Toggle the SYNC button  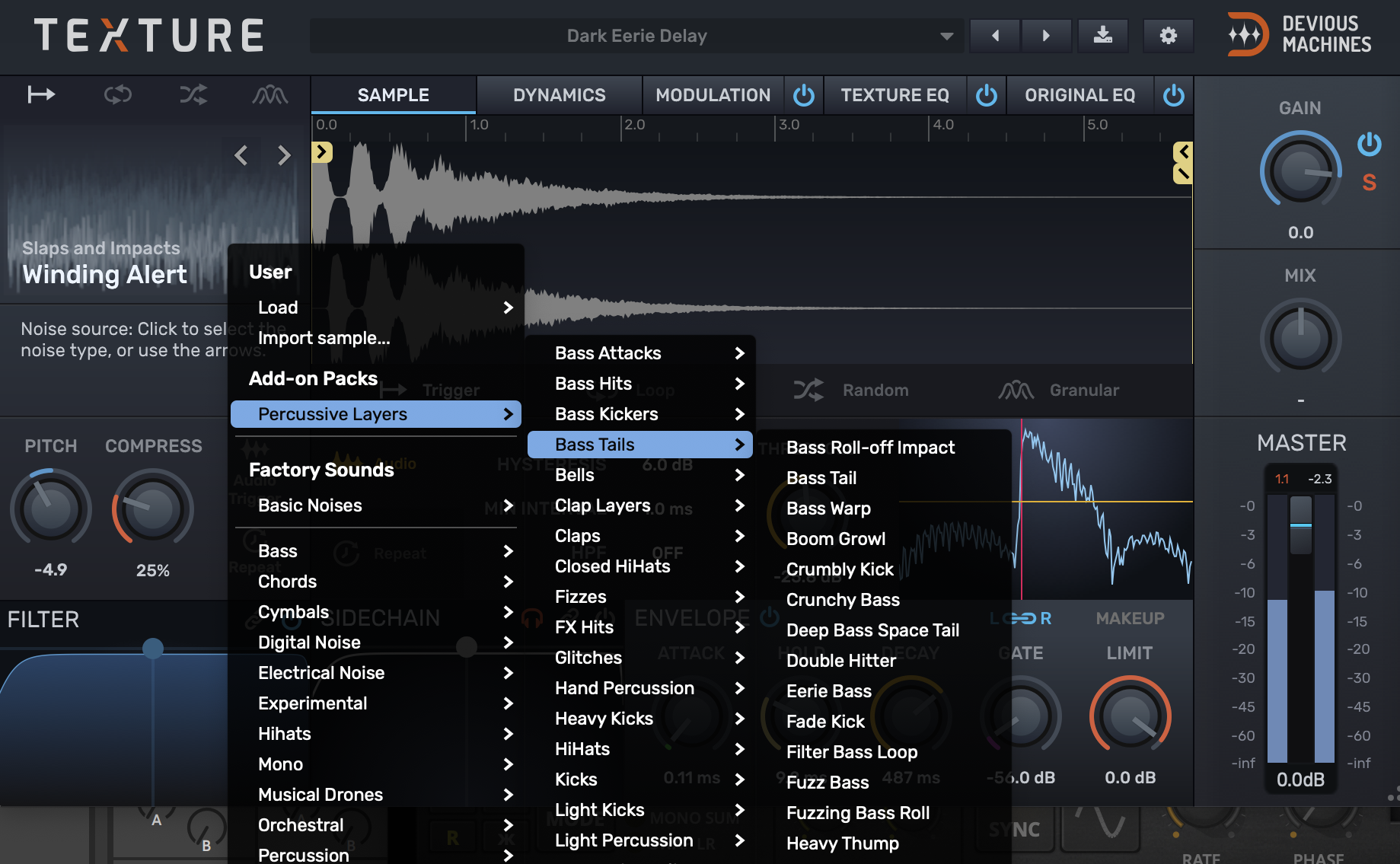point(1015,829)
